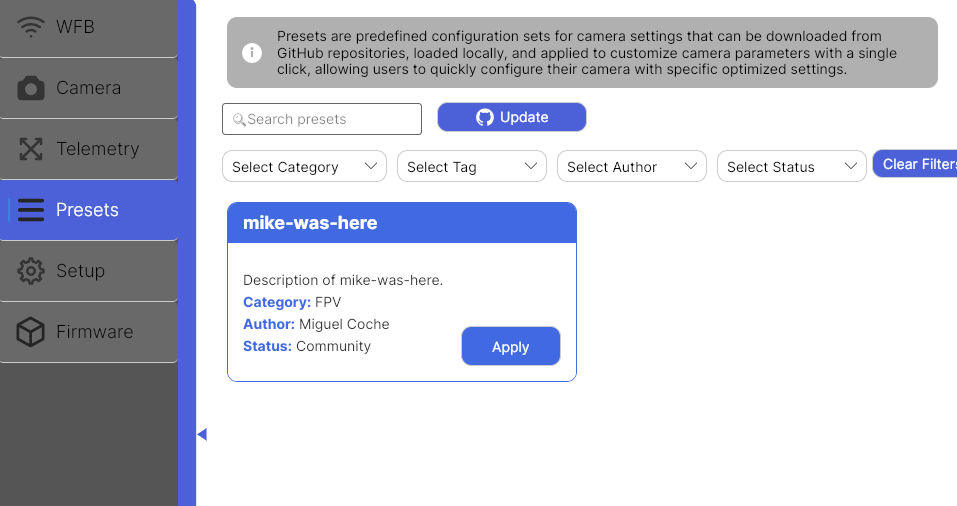Open the Select Author dropdown
Image resolution: width=957 pixels, height=506 pixels.
[x=632, y=166]
